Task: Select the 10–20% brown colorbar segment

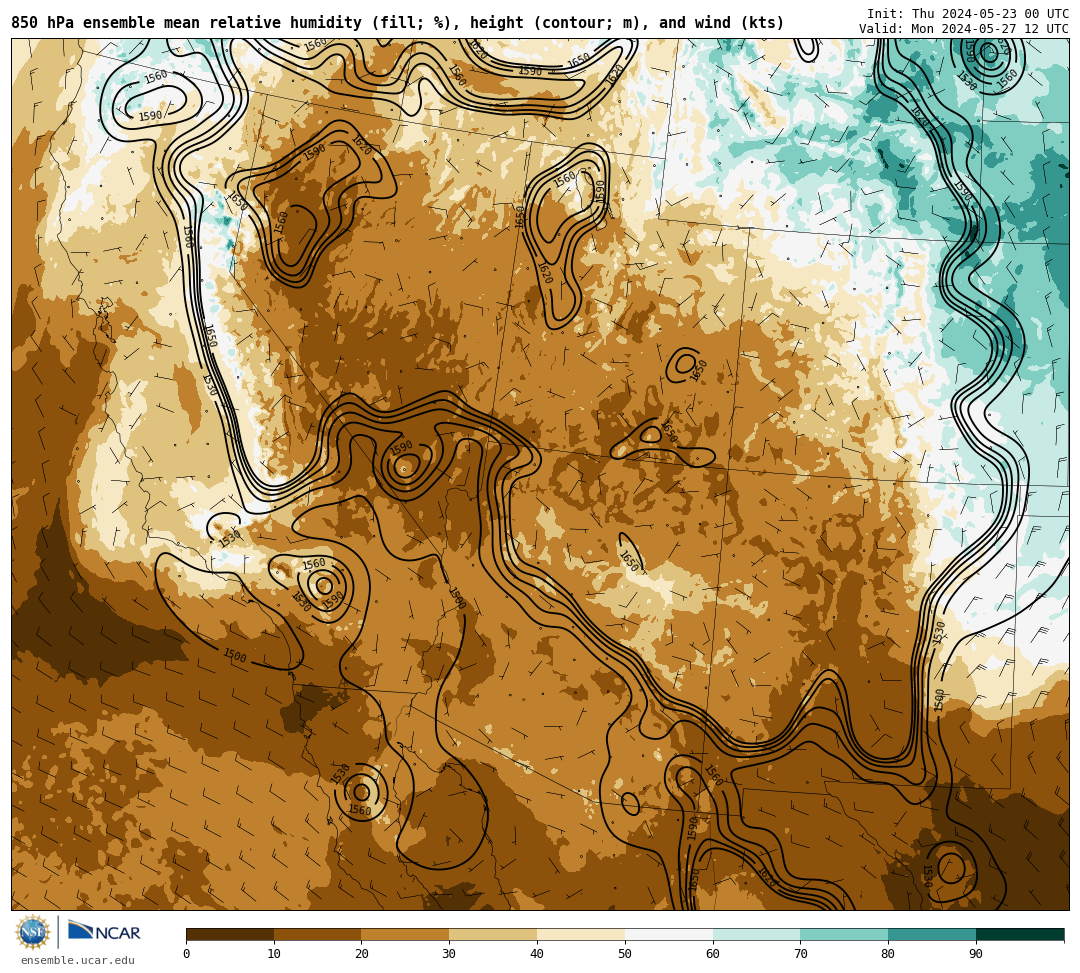Action: tap(318, 934)
